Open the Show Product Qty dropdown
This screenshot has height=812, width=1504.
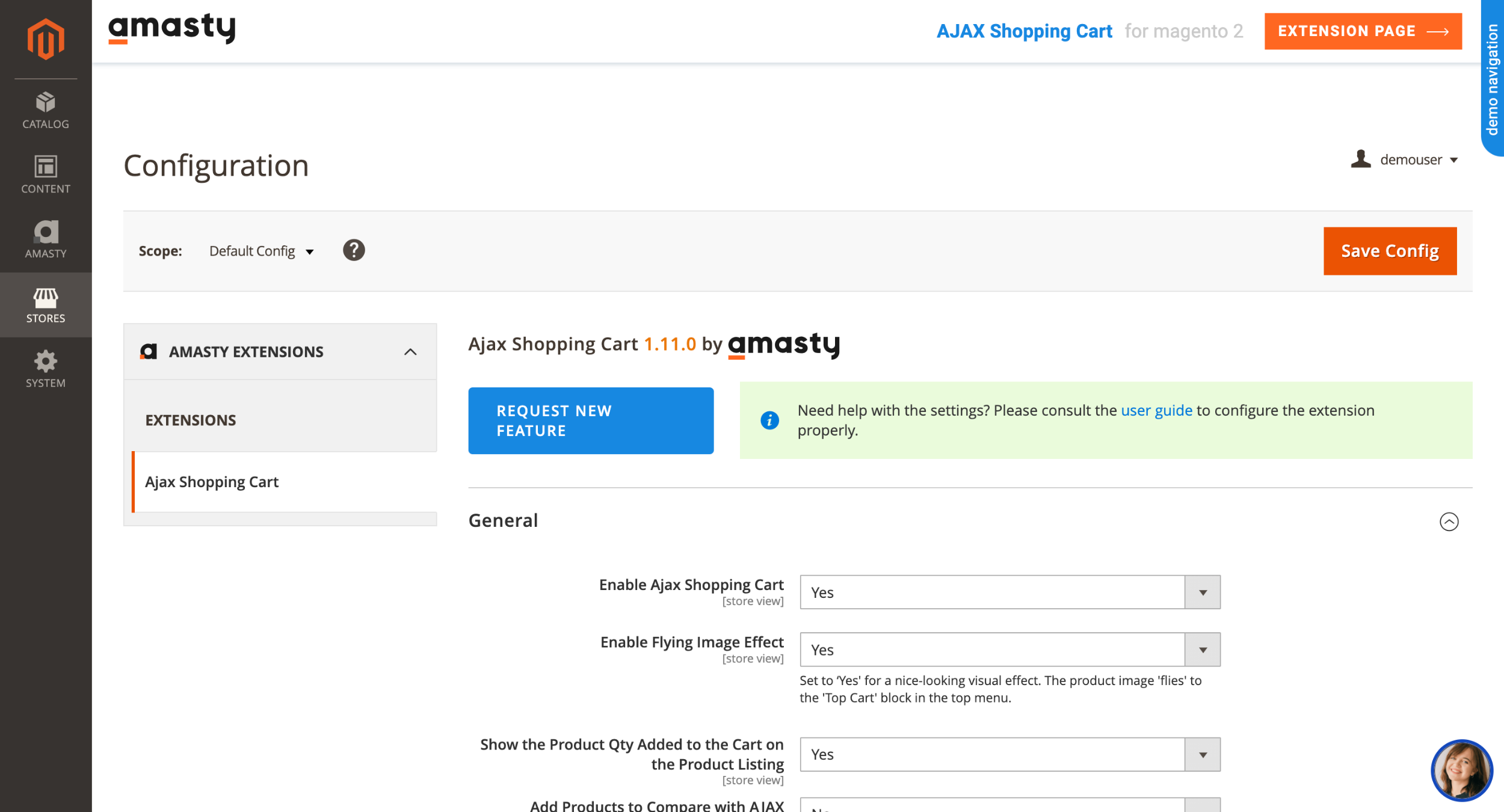click(1010, 754)
